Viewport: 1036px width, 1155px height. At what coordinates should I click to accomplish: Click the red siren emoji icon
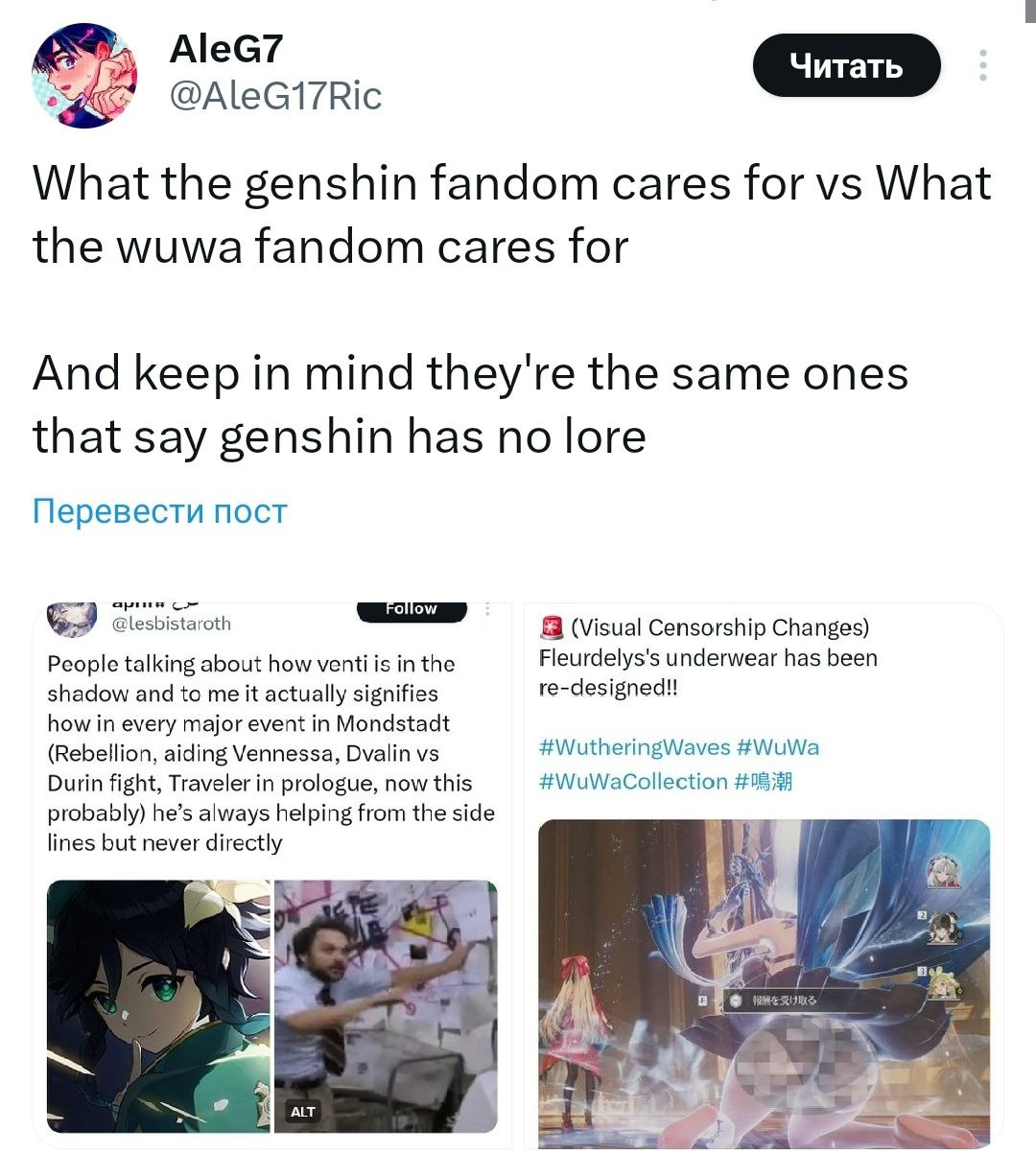pyautogui.click(x=552, y=628)
